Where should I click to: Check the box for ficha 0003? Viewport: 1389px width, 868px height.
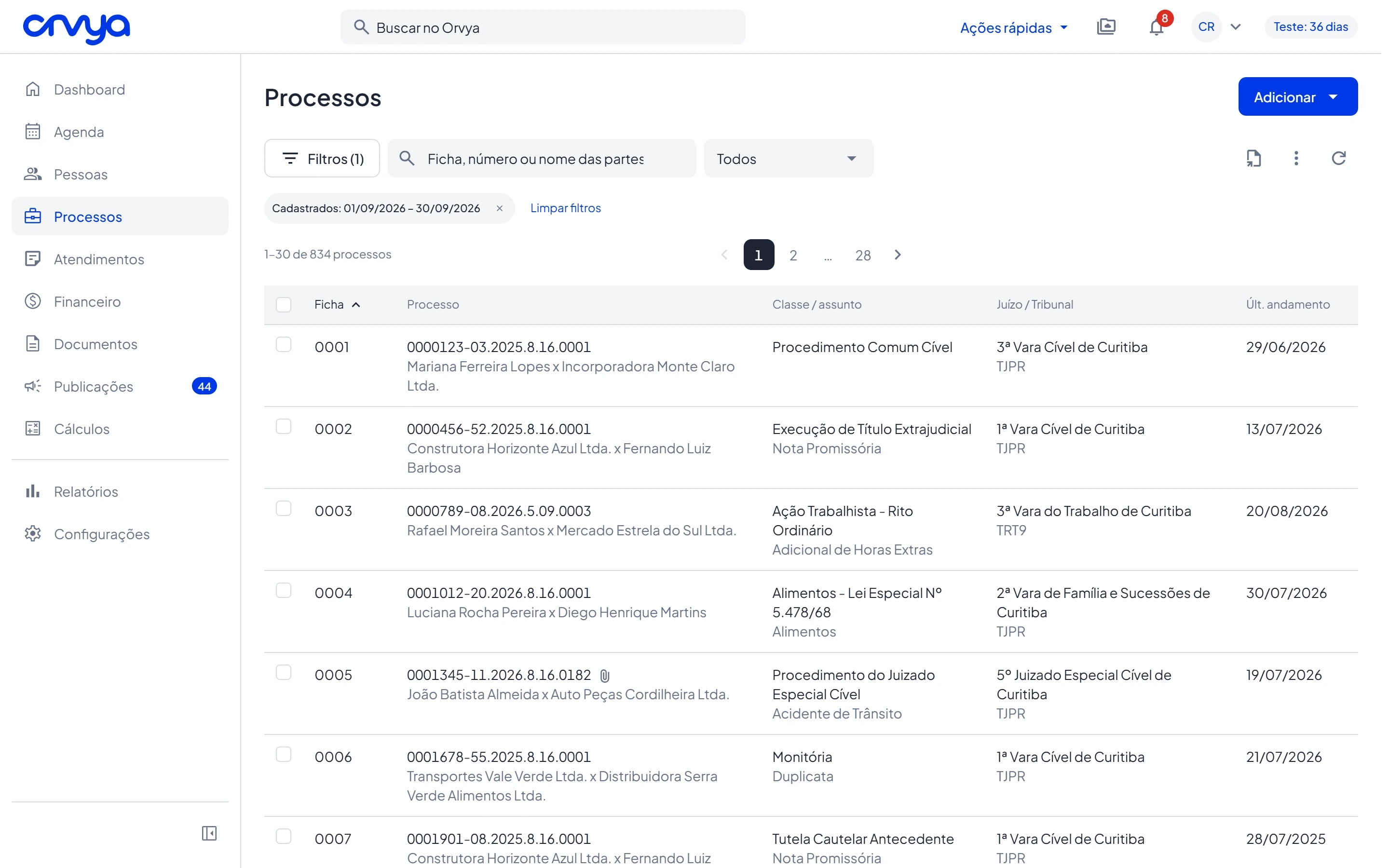pos(284,509)
